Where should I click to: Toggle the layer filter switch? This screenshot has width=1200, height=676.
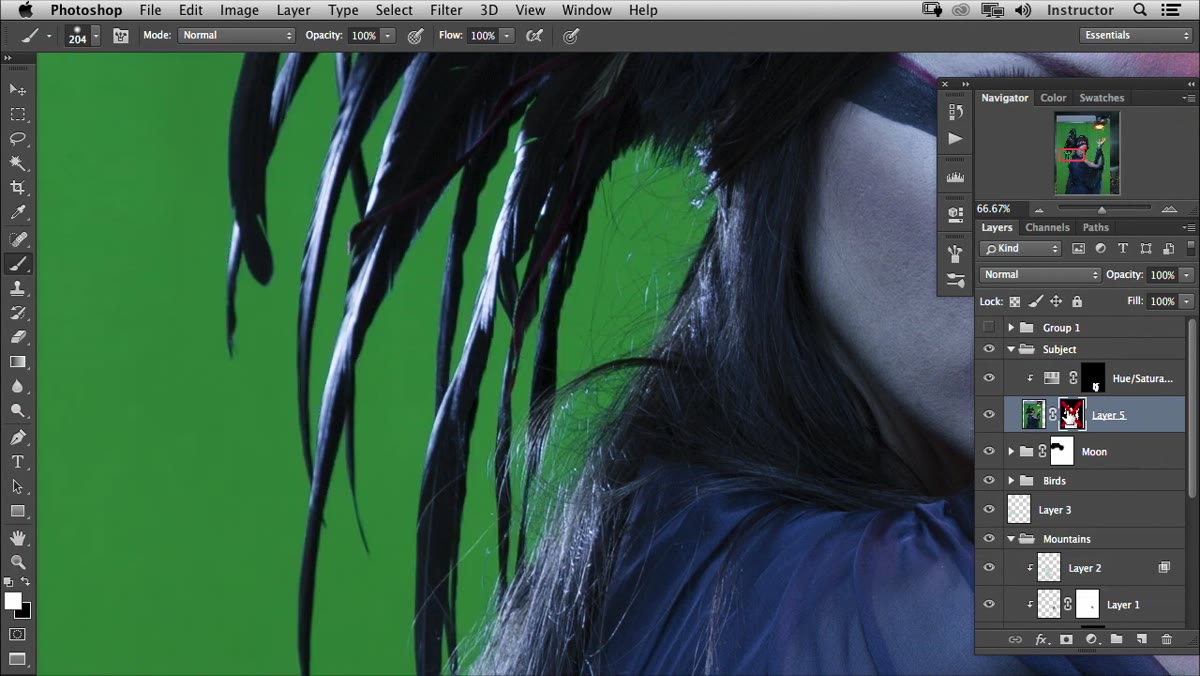[1190, 248]
